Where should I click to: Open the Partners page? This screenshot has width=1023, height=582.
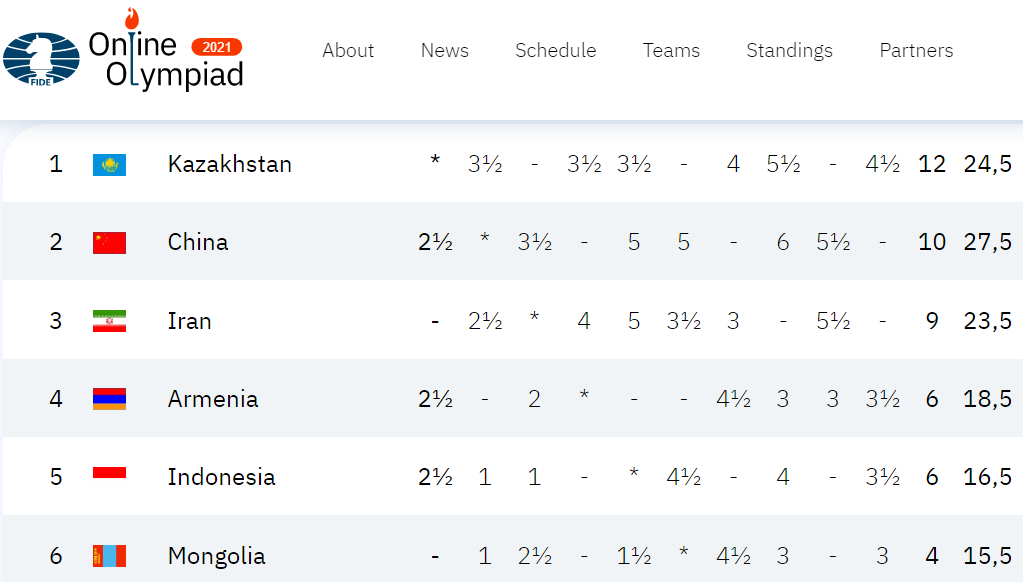pos(916,50)
